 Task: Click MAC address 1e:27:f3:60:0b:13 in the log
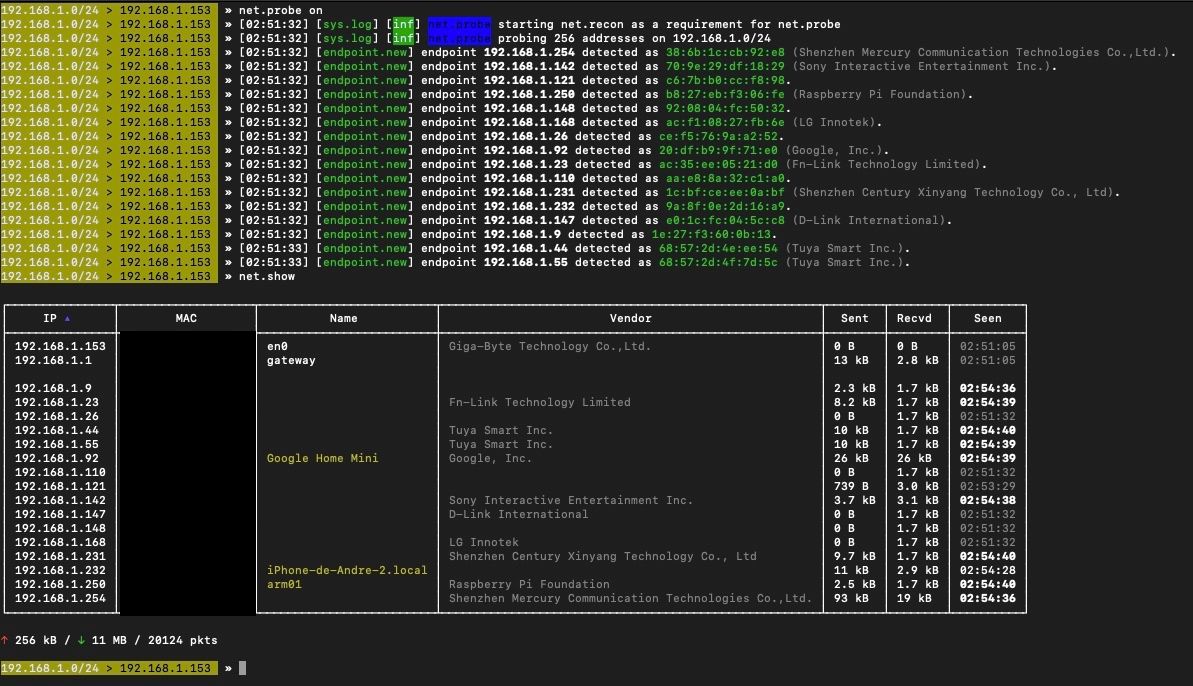(x=711, y=234)
